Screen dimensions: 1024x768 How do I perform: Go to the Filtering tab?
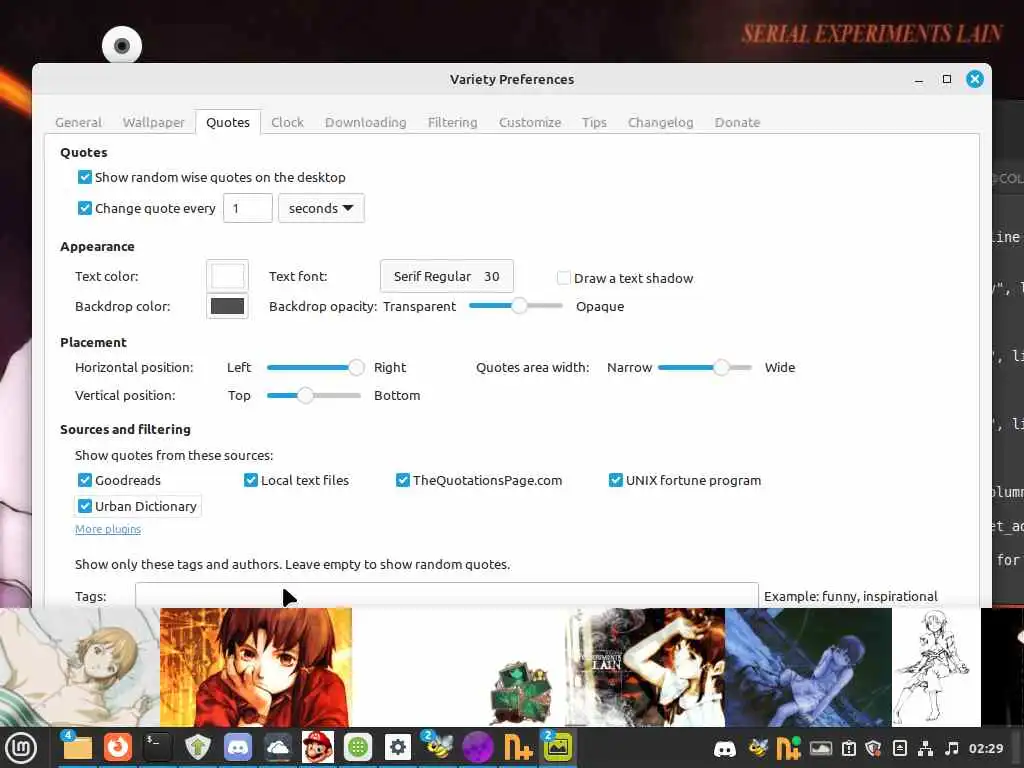click(x=453, y=122)
